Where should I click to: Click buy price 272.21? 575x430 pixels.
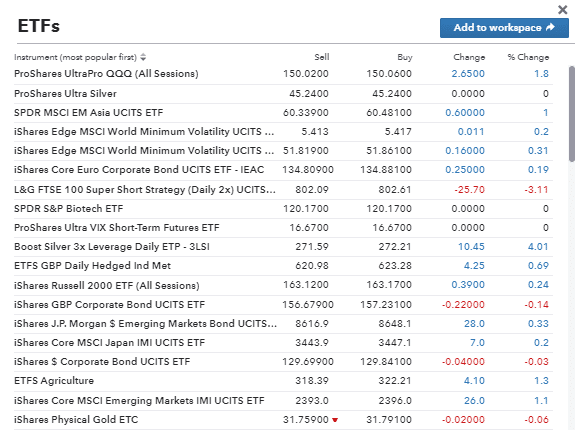click(395, 247)
